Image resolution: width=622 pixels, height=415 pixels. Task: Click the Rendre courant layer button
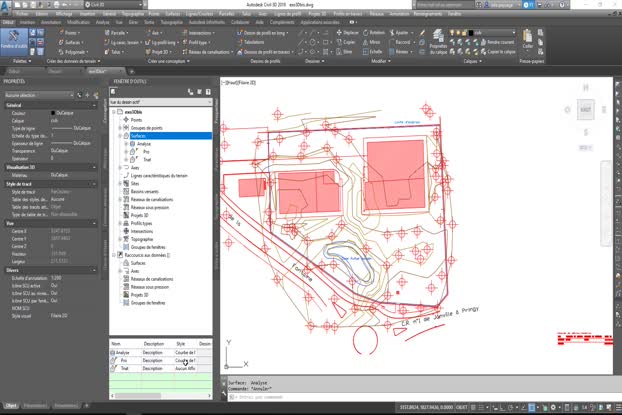[497, 42]
